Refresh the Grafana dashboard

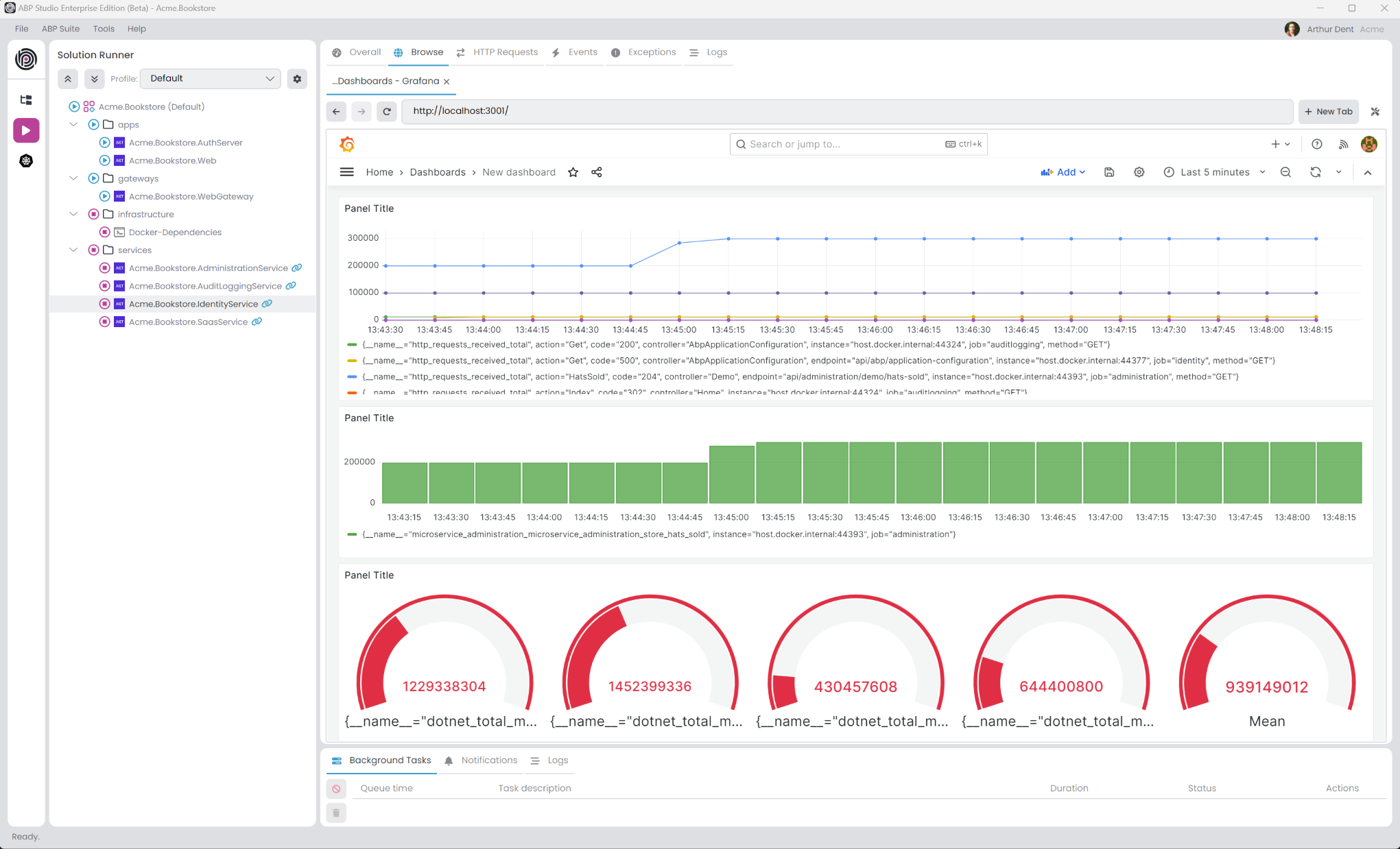1315,172
